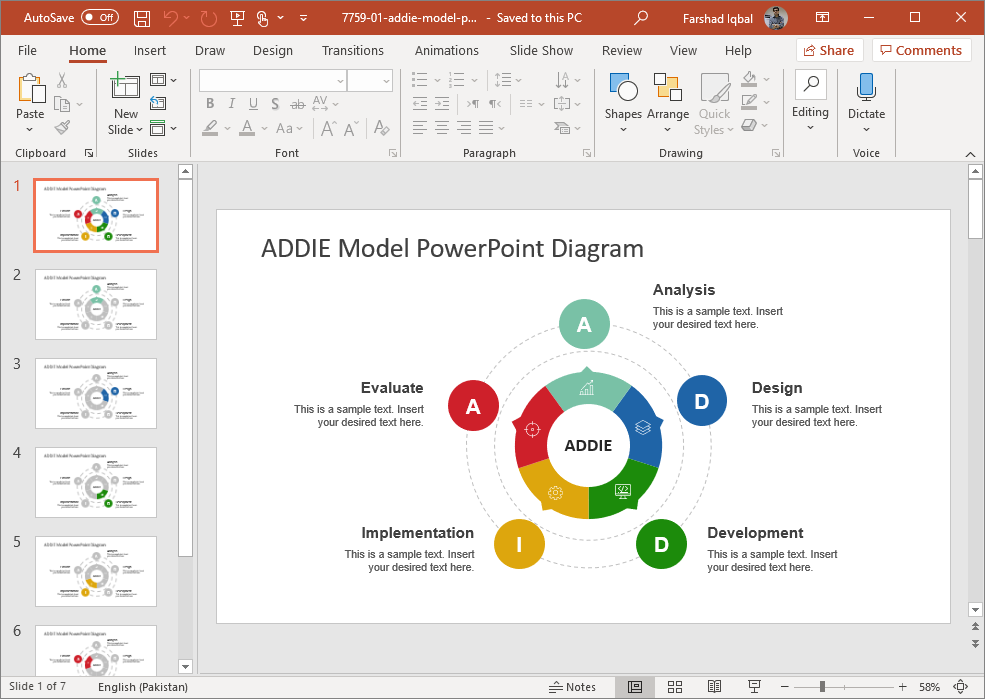Open the Transitions tab
Image resolution: width=985 pixels, height=699 pixels.
coord(353,50)
